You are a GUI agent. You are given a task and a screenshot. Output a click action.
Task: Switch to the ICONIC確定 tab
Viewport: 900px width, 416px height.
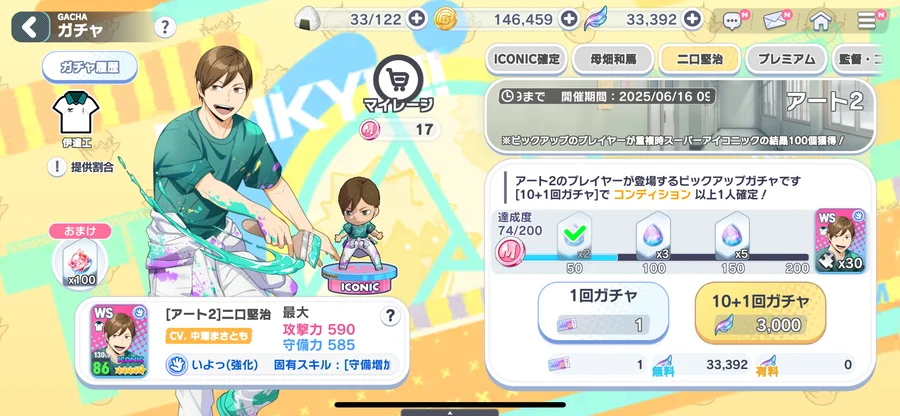pyautogui.click(x=526, y=59)
